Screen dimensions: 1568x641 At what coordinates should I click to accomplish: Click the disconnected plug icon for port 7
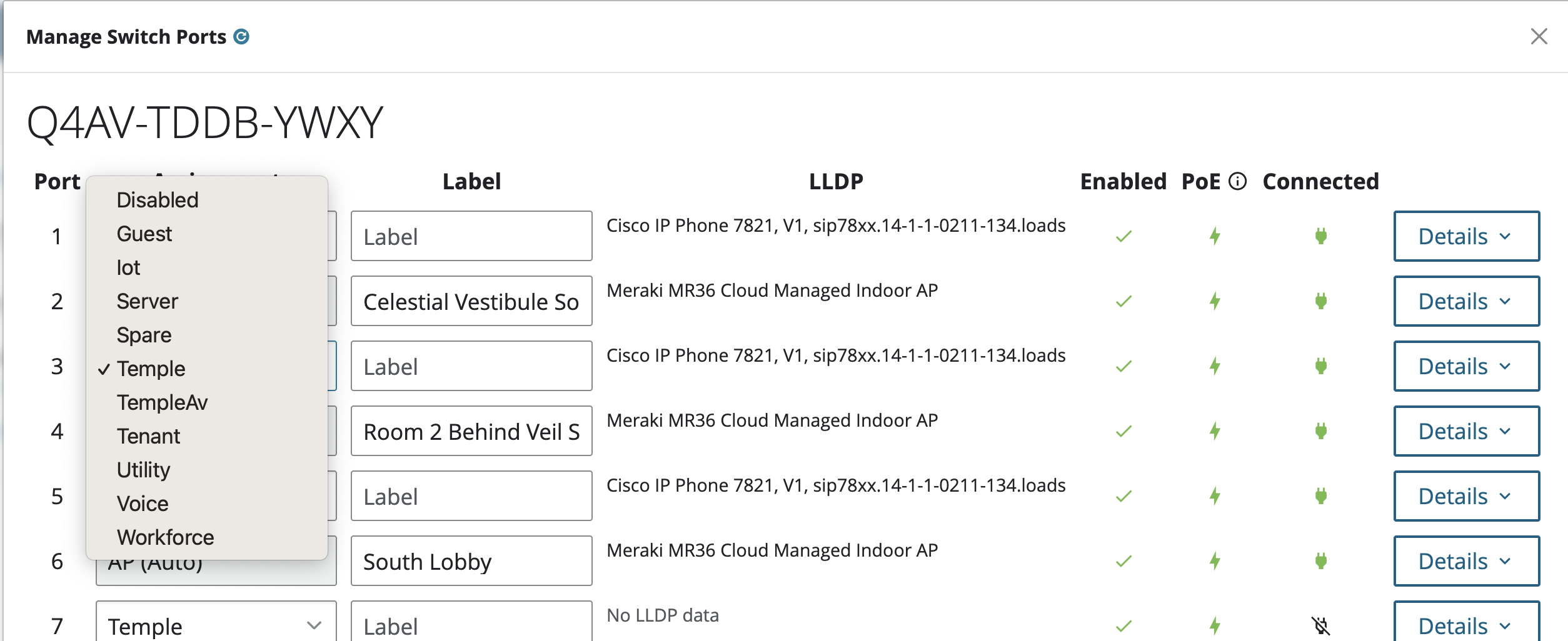[x=1320, y=625]
